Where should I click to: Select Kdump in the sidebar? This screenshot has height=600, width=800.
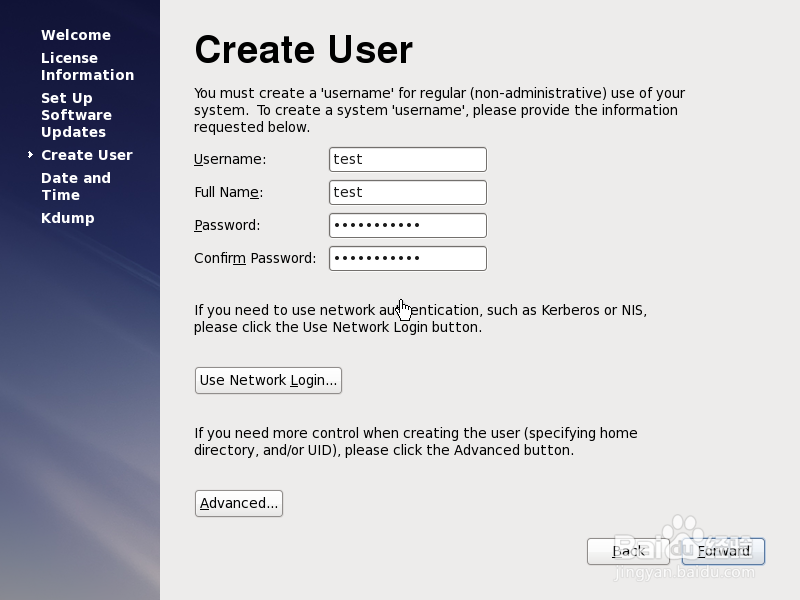[68, 218]
